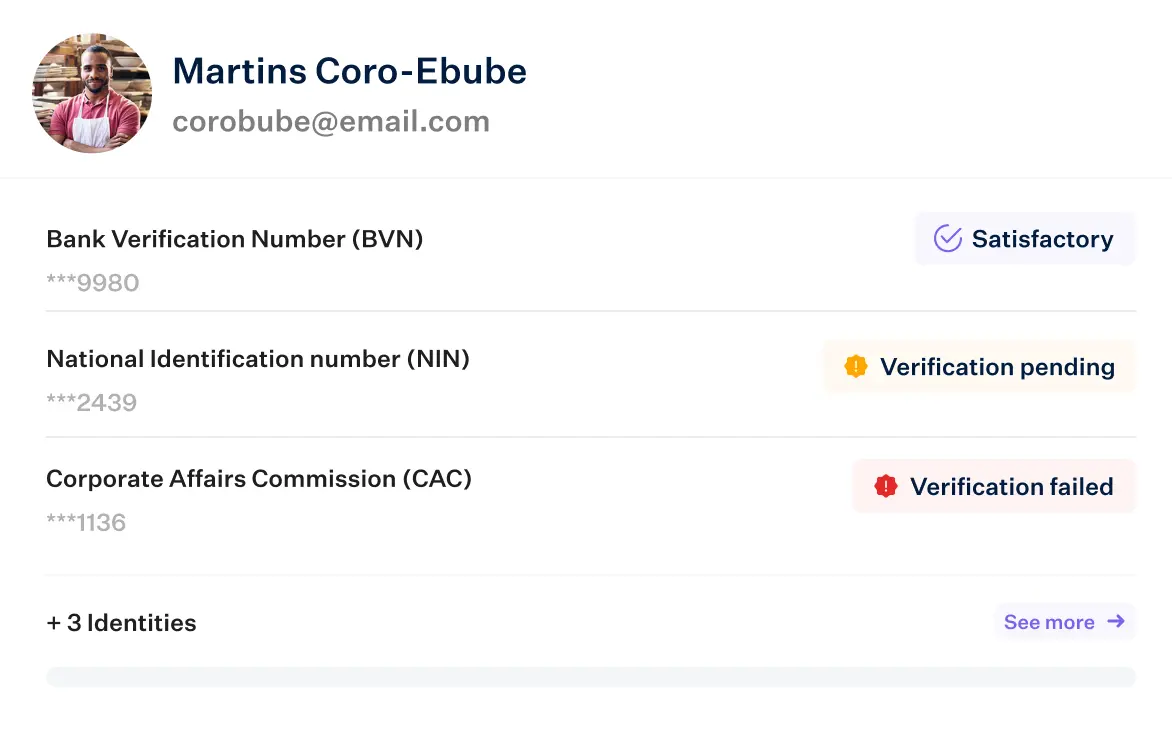Open the Martins Coro-Ebube profile photo

pyautogui.click(x=92, y=93)
